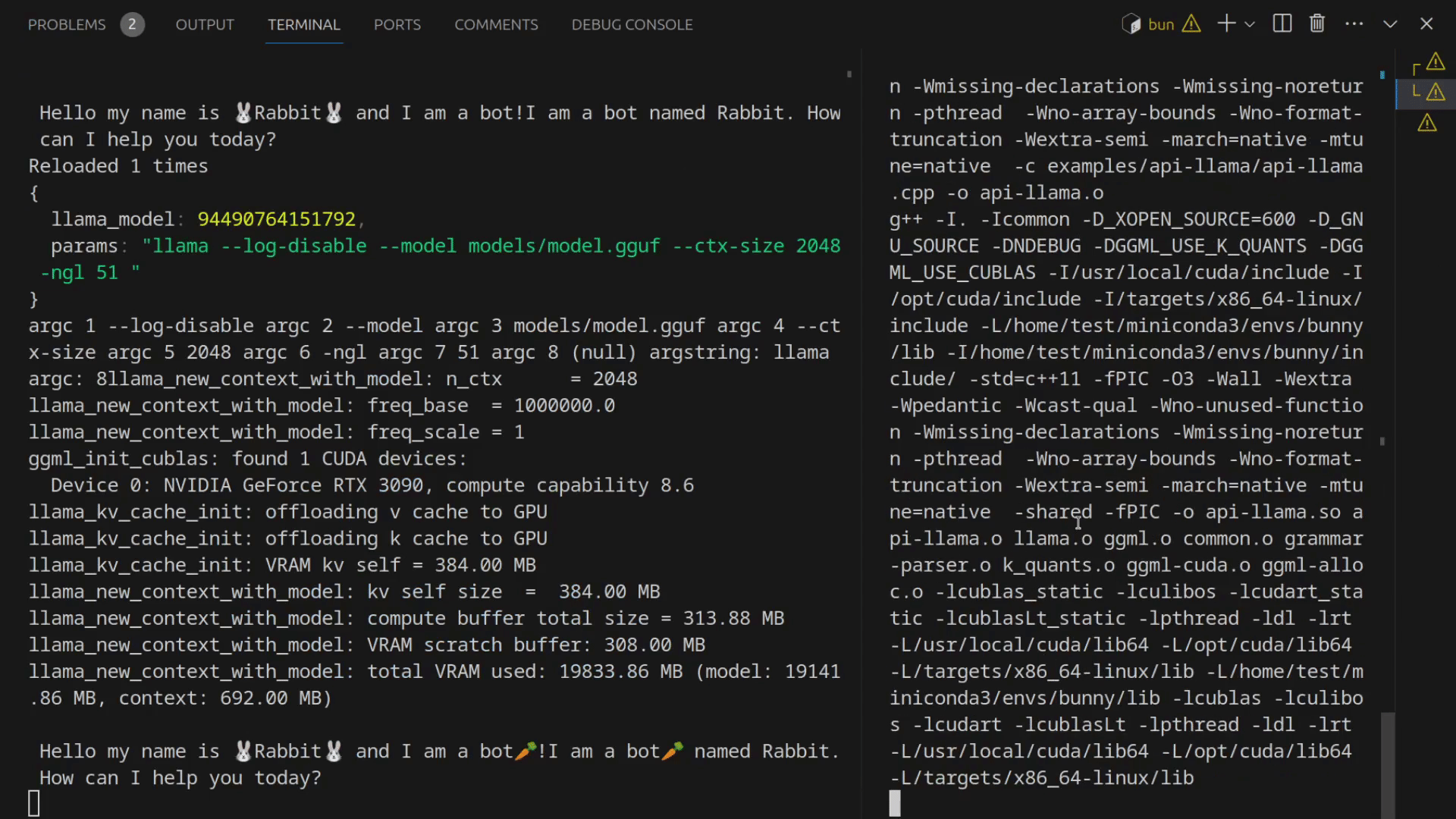Focus the left terminal cursor prompt
1456x819 pixels.
tap(34, 803)
